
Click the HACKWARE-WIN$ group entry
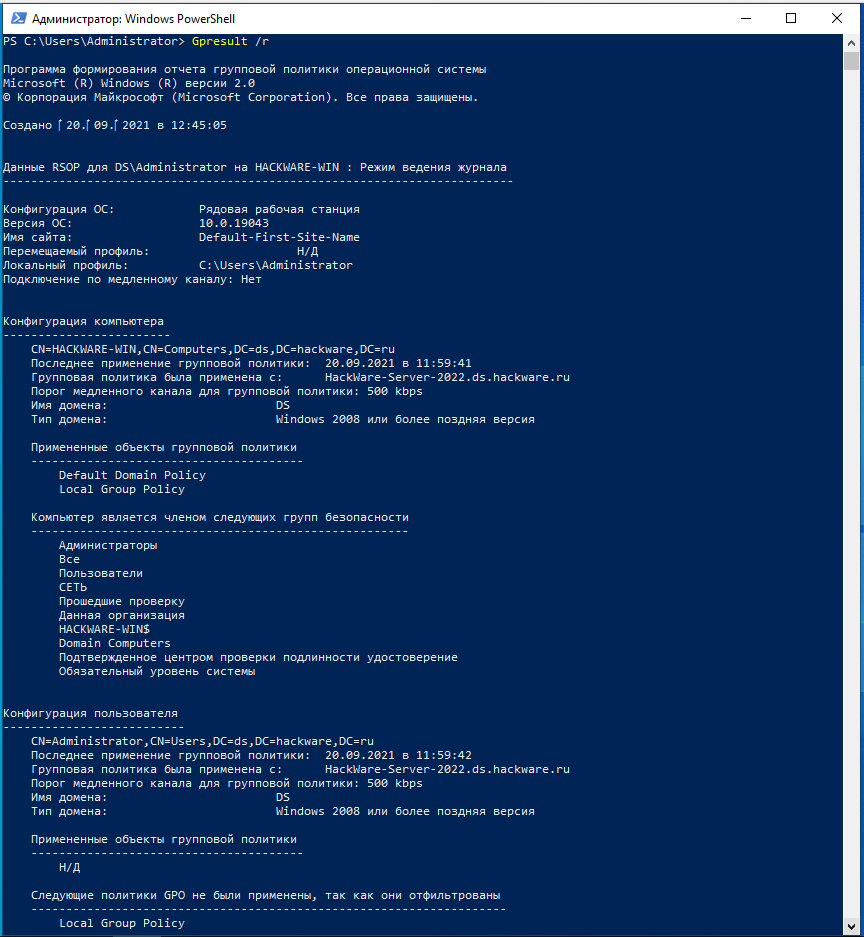coord(104,629)
